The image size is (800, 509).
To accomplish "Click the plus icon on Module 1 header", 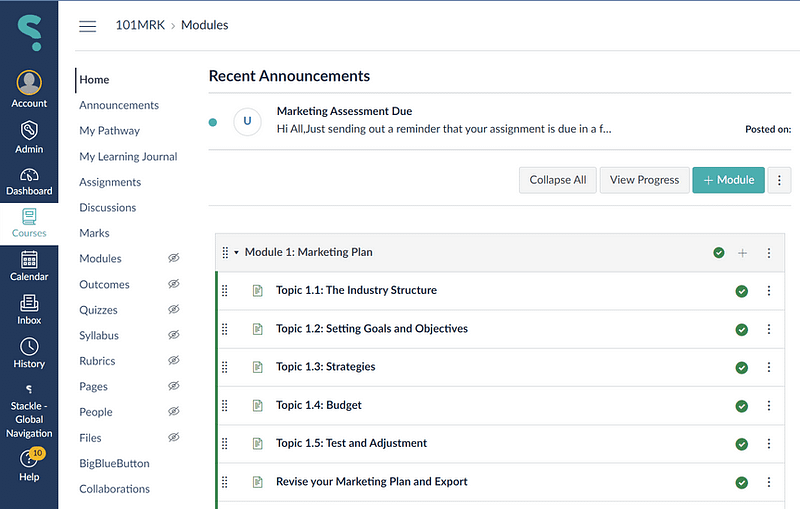I will pyautogui.click(x=742, y=253).
